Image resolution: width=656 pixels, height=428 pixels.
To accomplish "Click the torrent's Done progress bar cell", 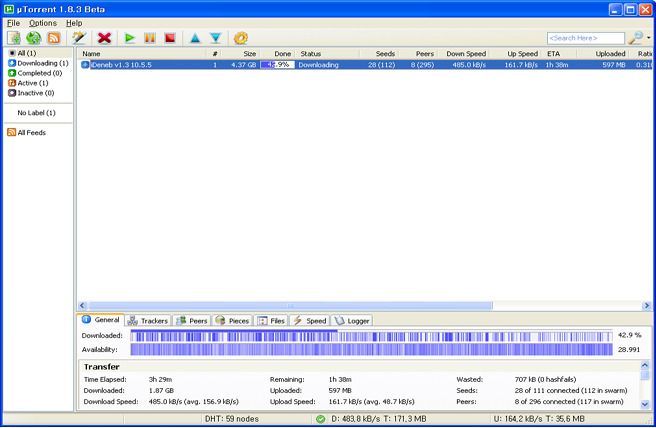I will pyautogui.click(x=277, y=65).
